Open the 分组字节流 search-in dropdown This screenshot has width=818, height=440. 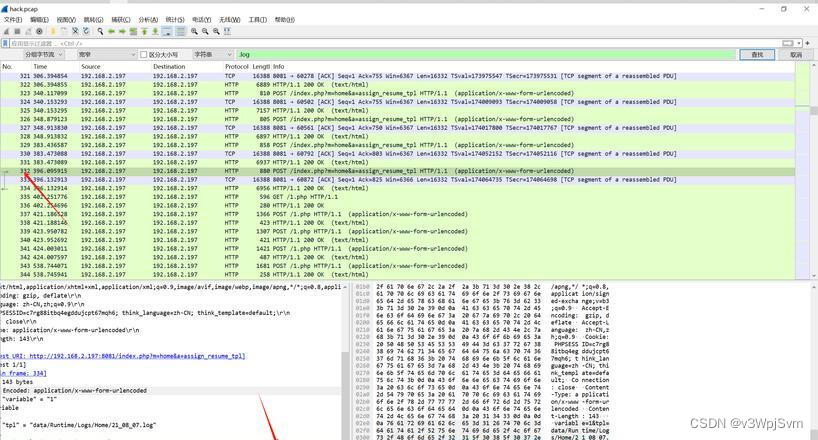[x=44, y=54]
